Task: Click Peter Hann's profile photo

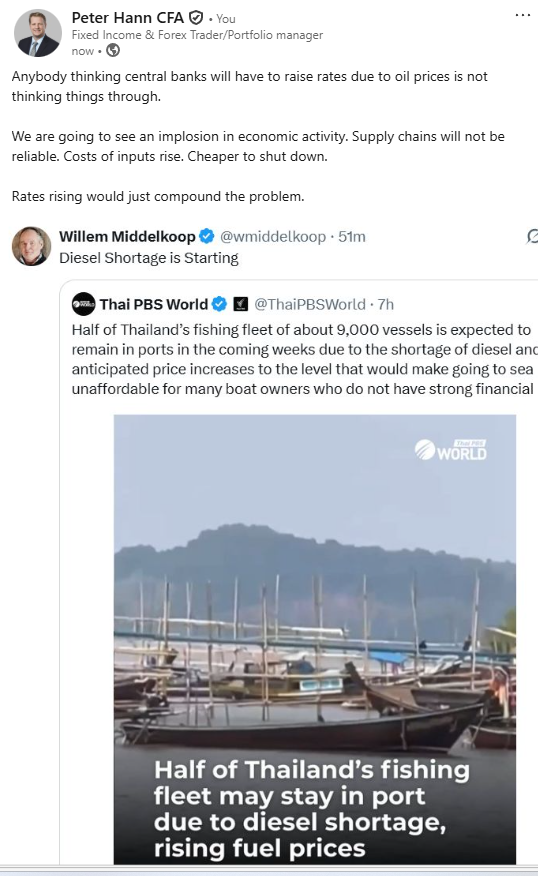Action: 37,33
